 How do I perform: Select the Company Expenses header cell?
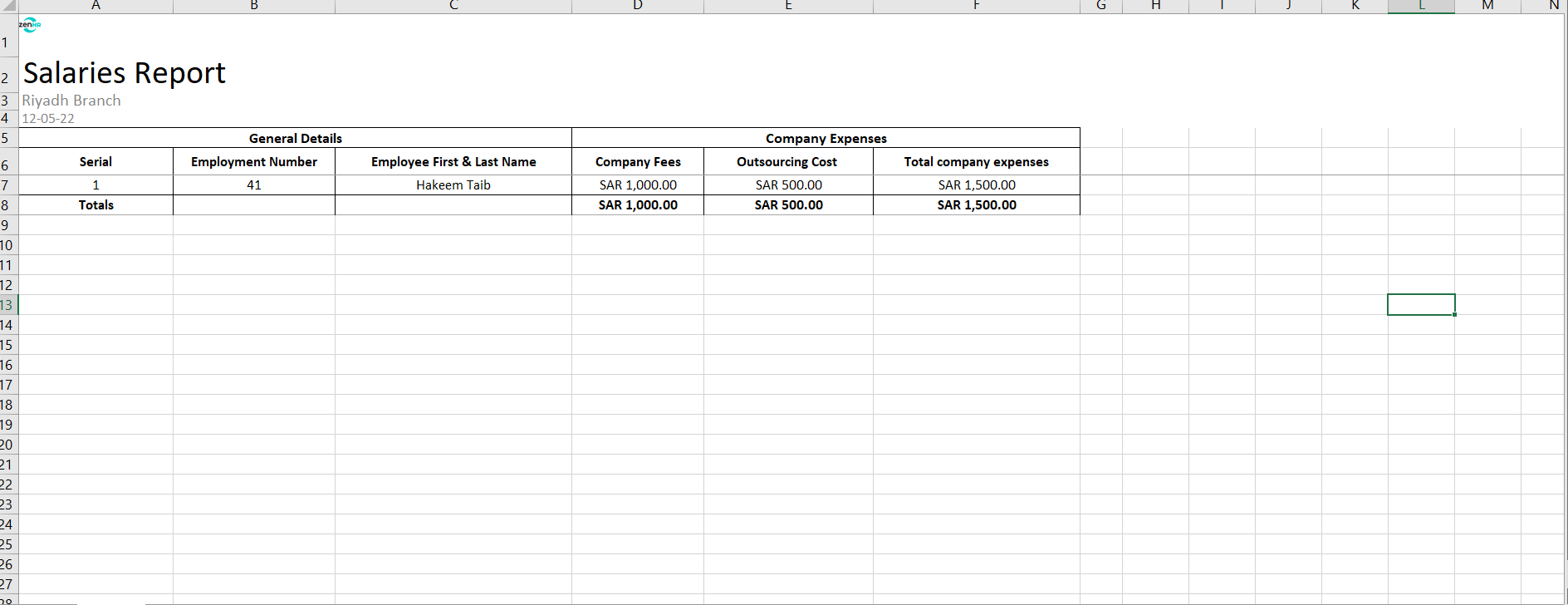[x=826, y=138]
